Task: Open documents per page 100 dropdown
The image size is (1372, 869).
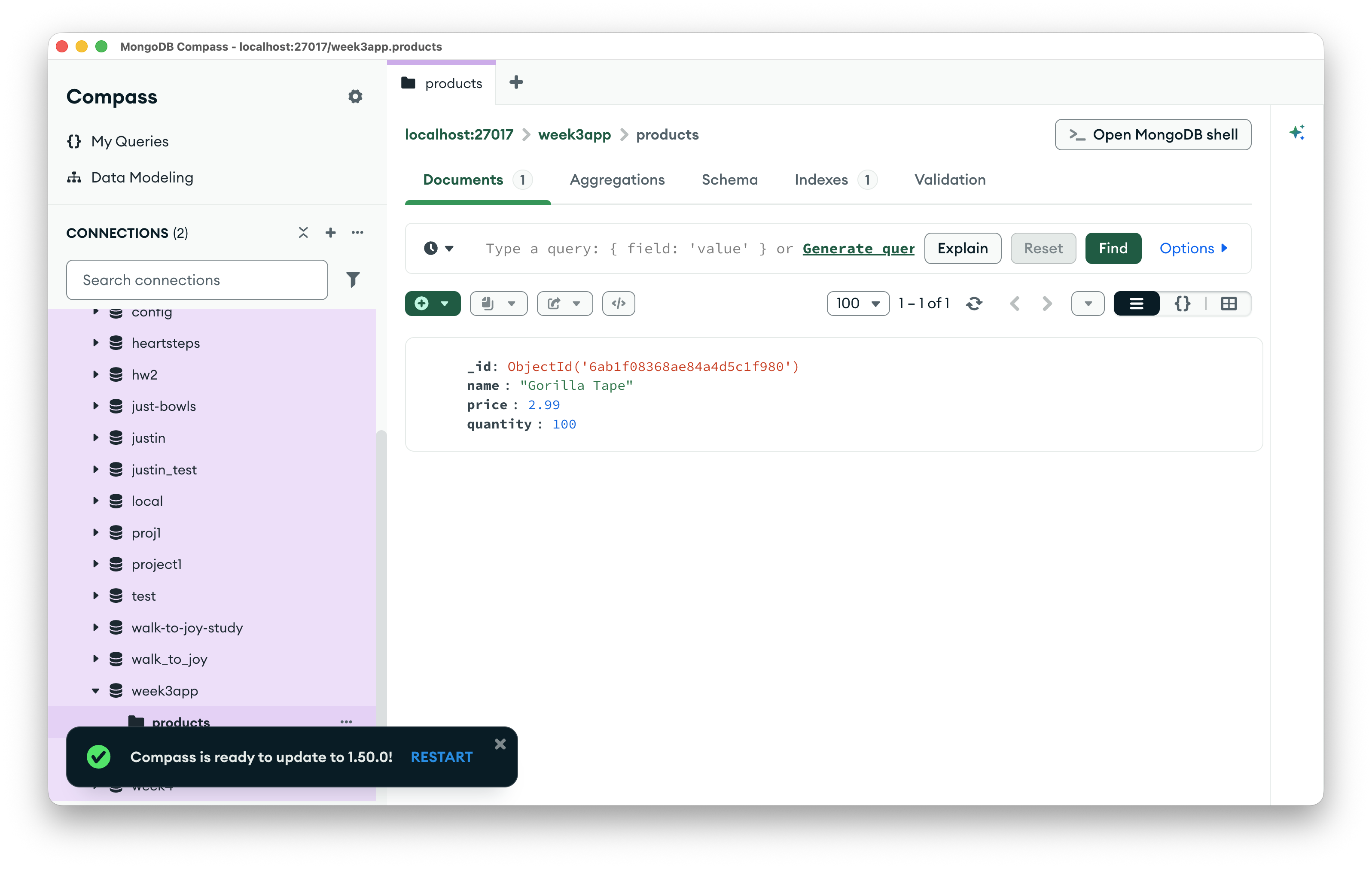Action: coord(858,304)
